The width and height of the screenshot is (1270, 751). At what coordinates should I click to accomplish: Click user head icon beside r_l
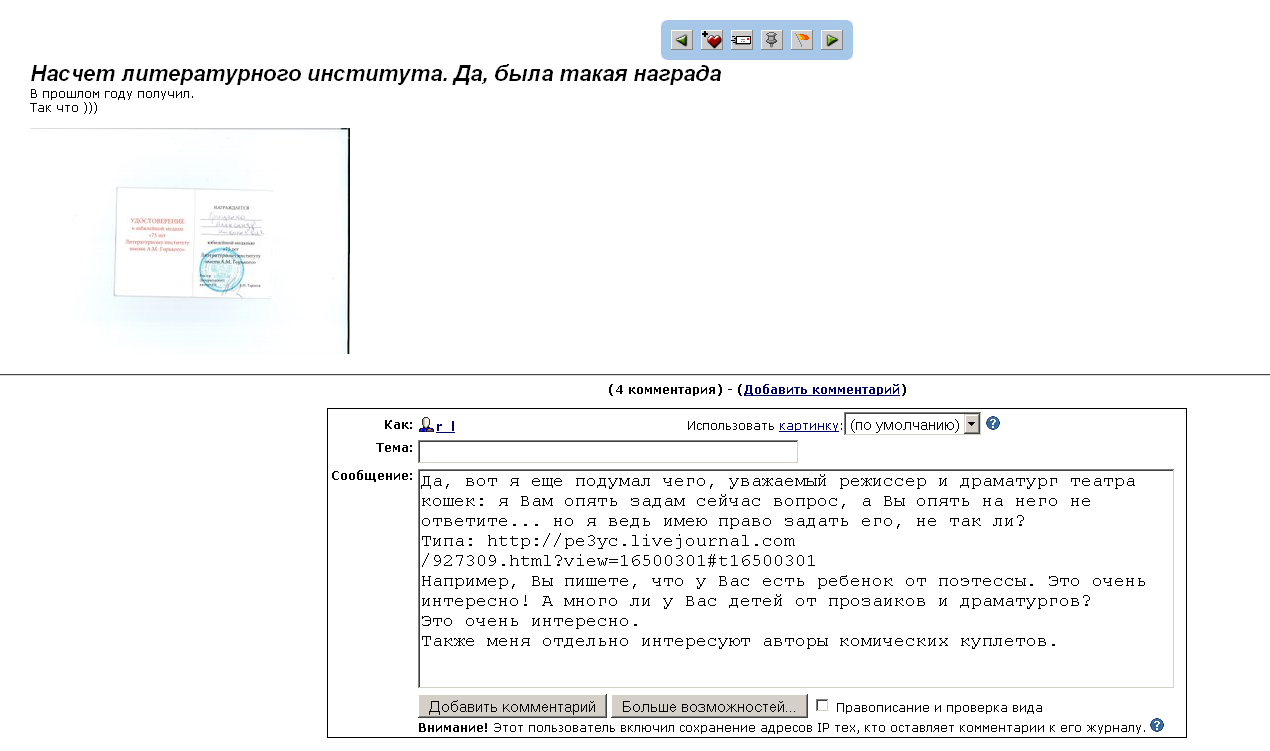point(426,425)
